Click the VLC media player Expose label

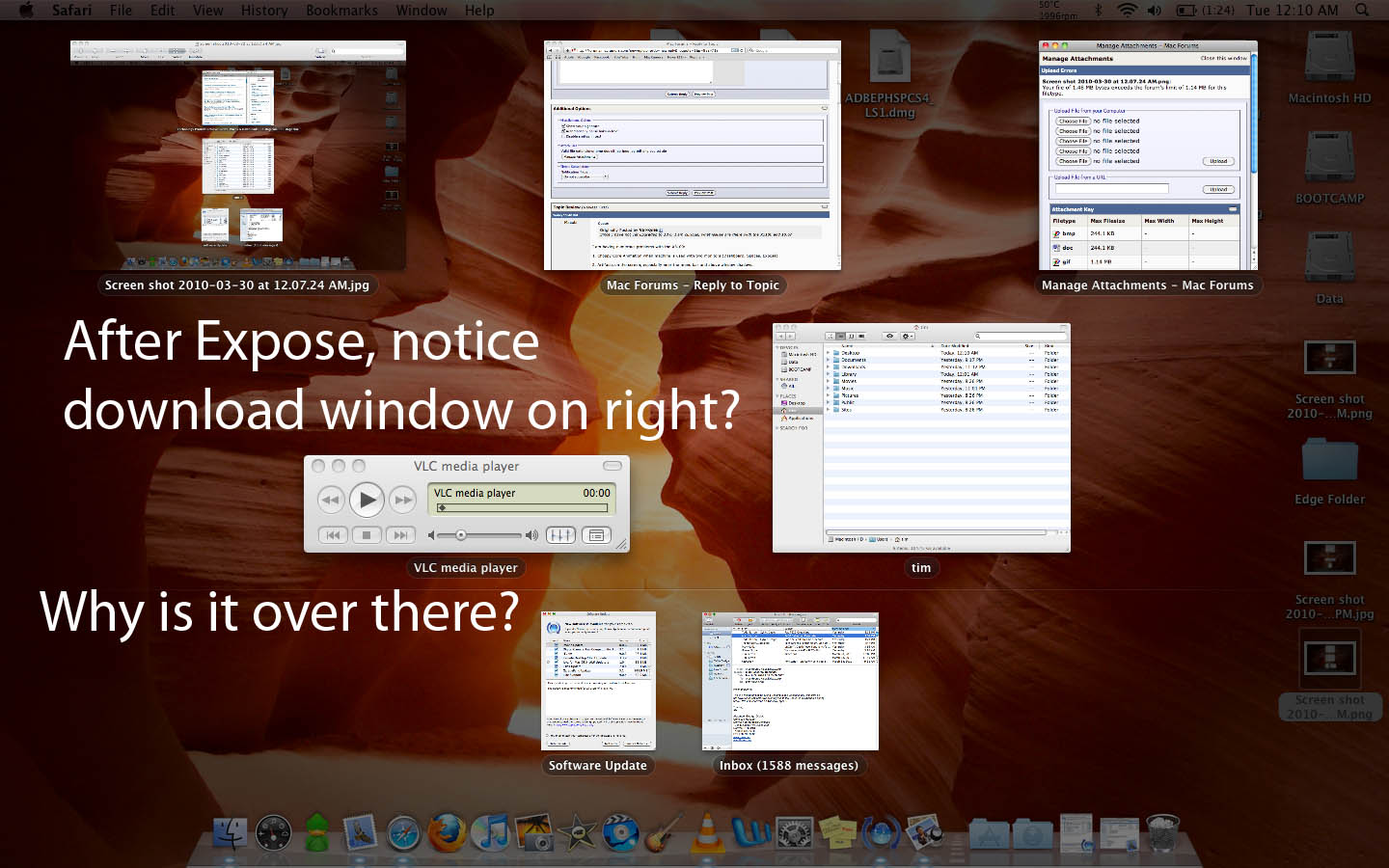point(466,567)
